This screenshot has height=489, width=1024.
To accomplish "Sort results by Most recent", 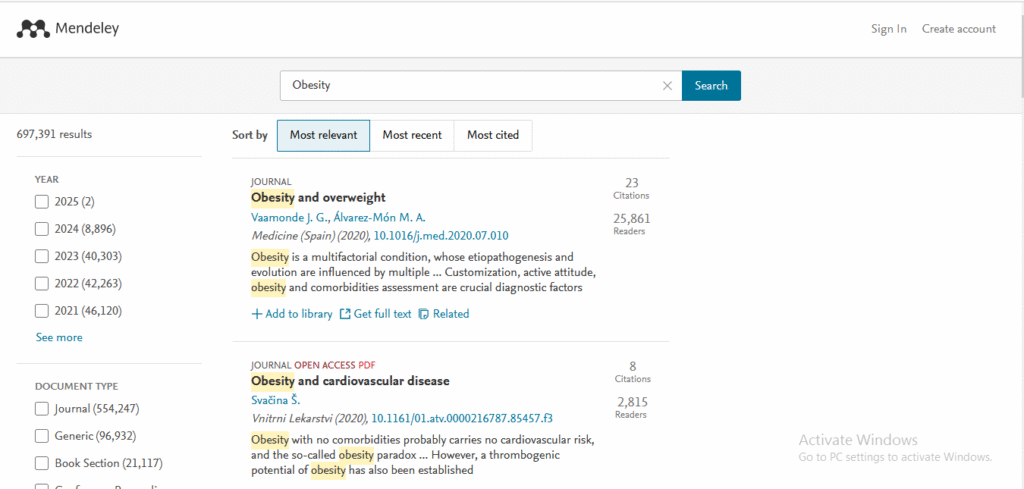I will [x=412, y=136].
